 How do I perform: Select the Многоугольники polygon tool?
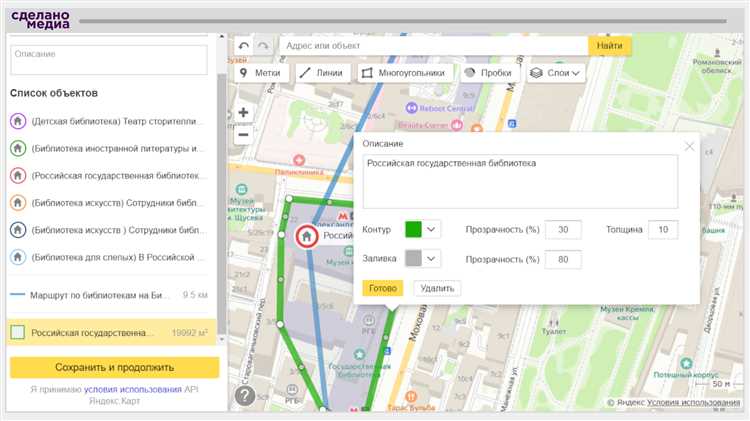point(404,73)
